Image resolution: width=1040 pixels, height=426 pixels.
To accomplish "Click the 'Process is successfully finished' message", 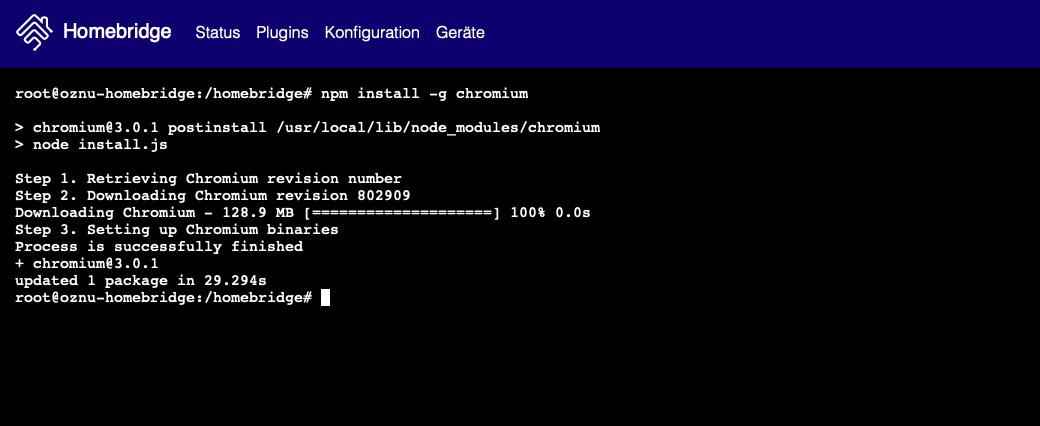I will click(158, 247).
